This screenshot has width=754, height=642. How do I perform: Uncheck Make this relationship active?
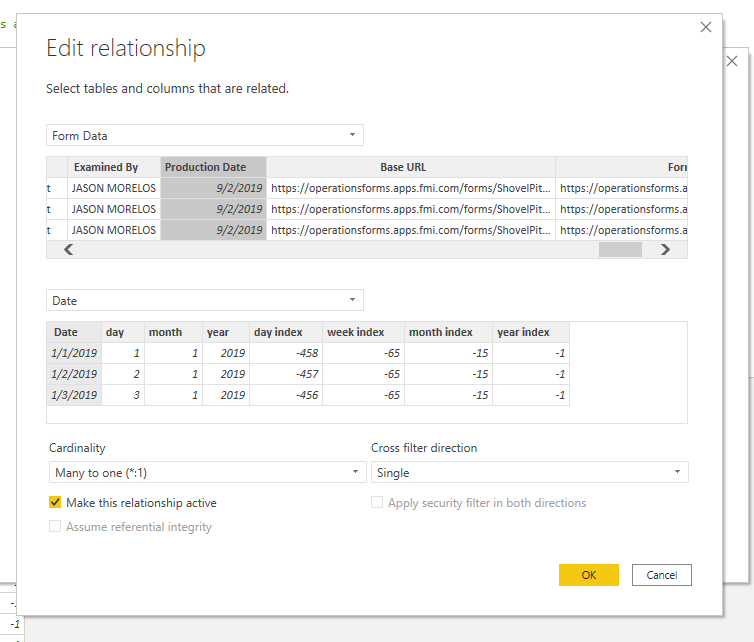(55, 503)
